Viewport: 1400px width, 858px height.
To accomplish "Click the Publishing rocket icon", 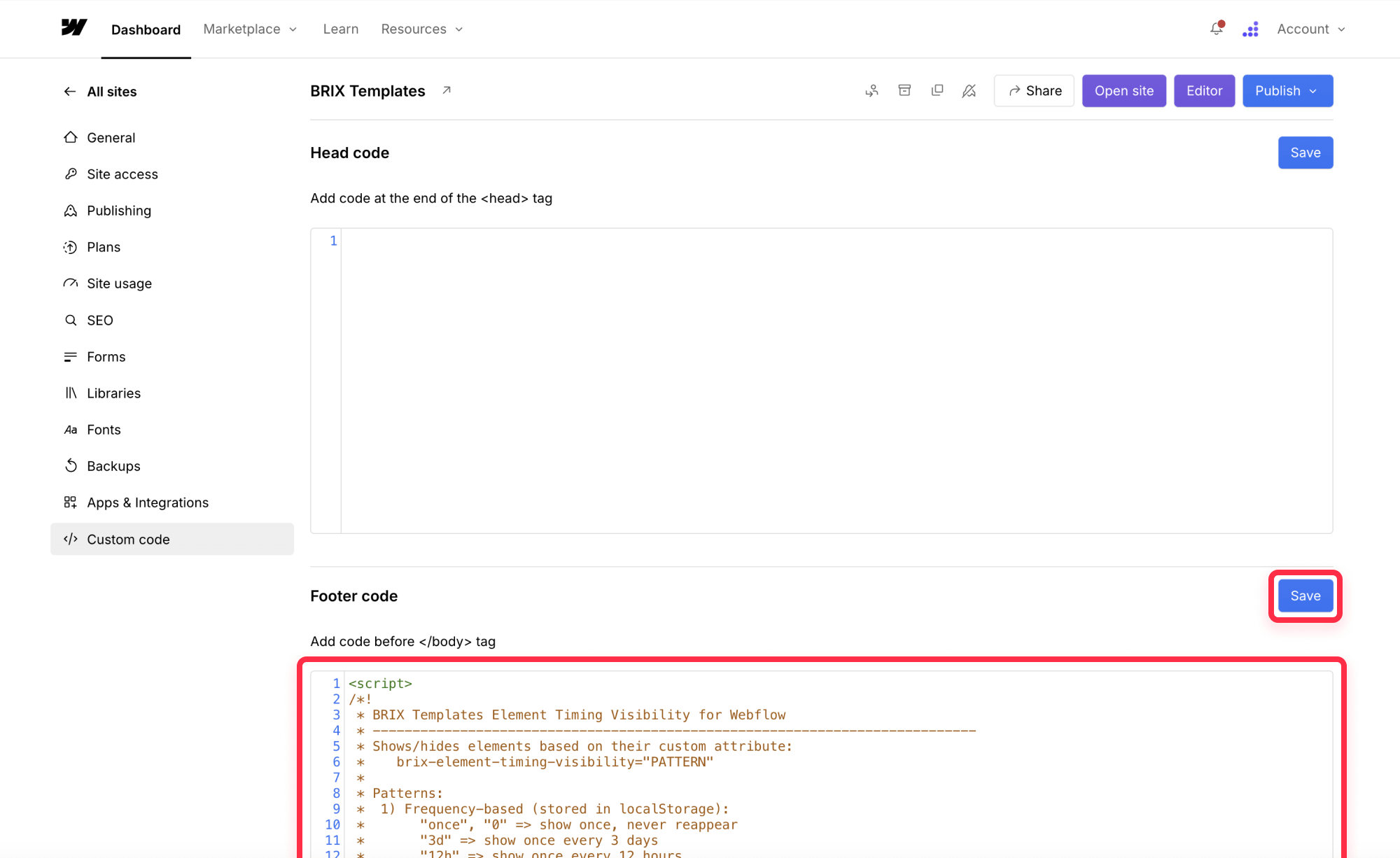I will tap(71, 210).
